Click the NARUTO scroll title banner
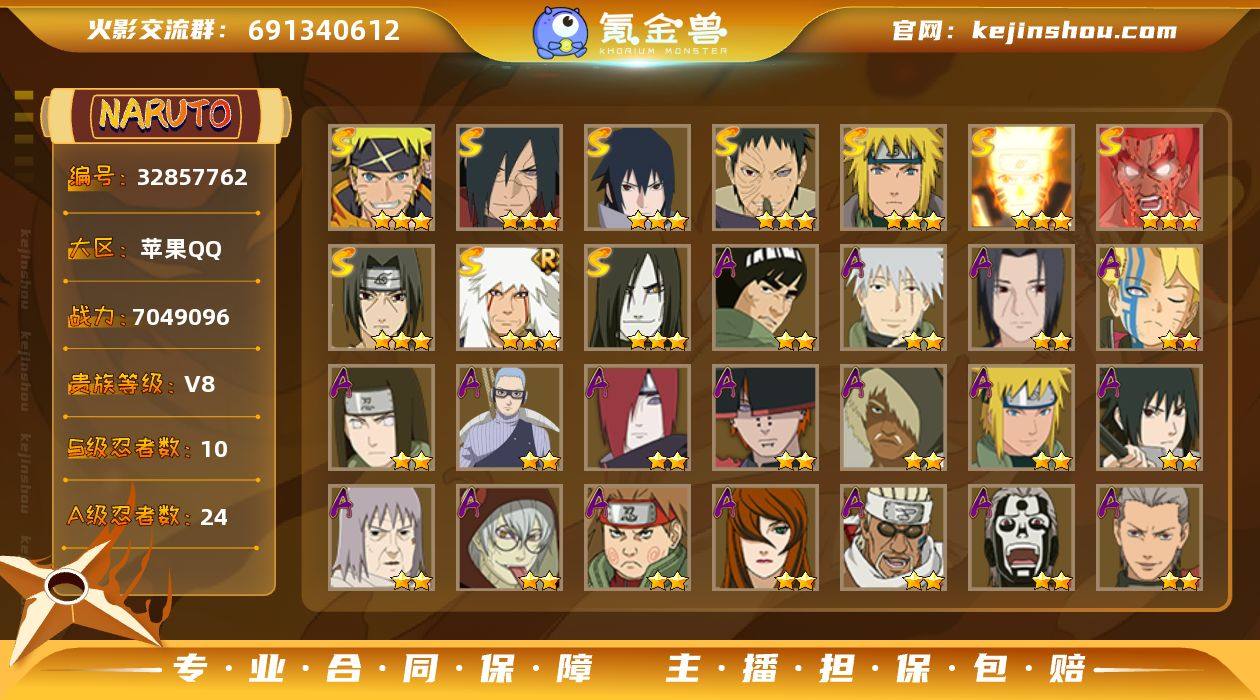Screen dimensions: 1260x700 click(166, 115)
